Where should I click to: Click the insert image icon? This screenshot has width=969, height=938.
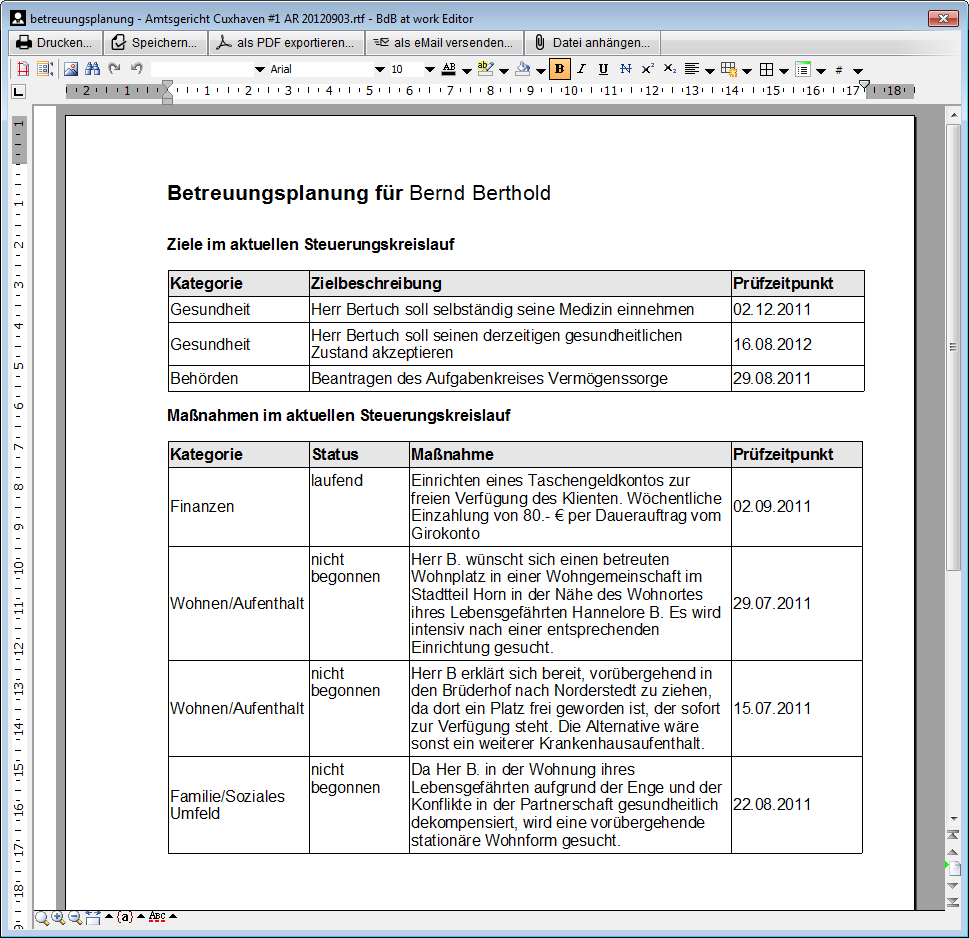(71, 69)
